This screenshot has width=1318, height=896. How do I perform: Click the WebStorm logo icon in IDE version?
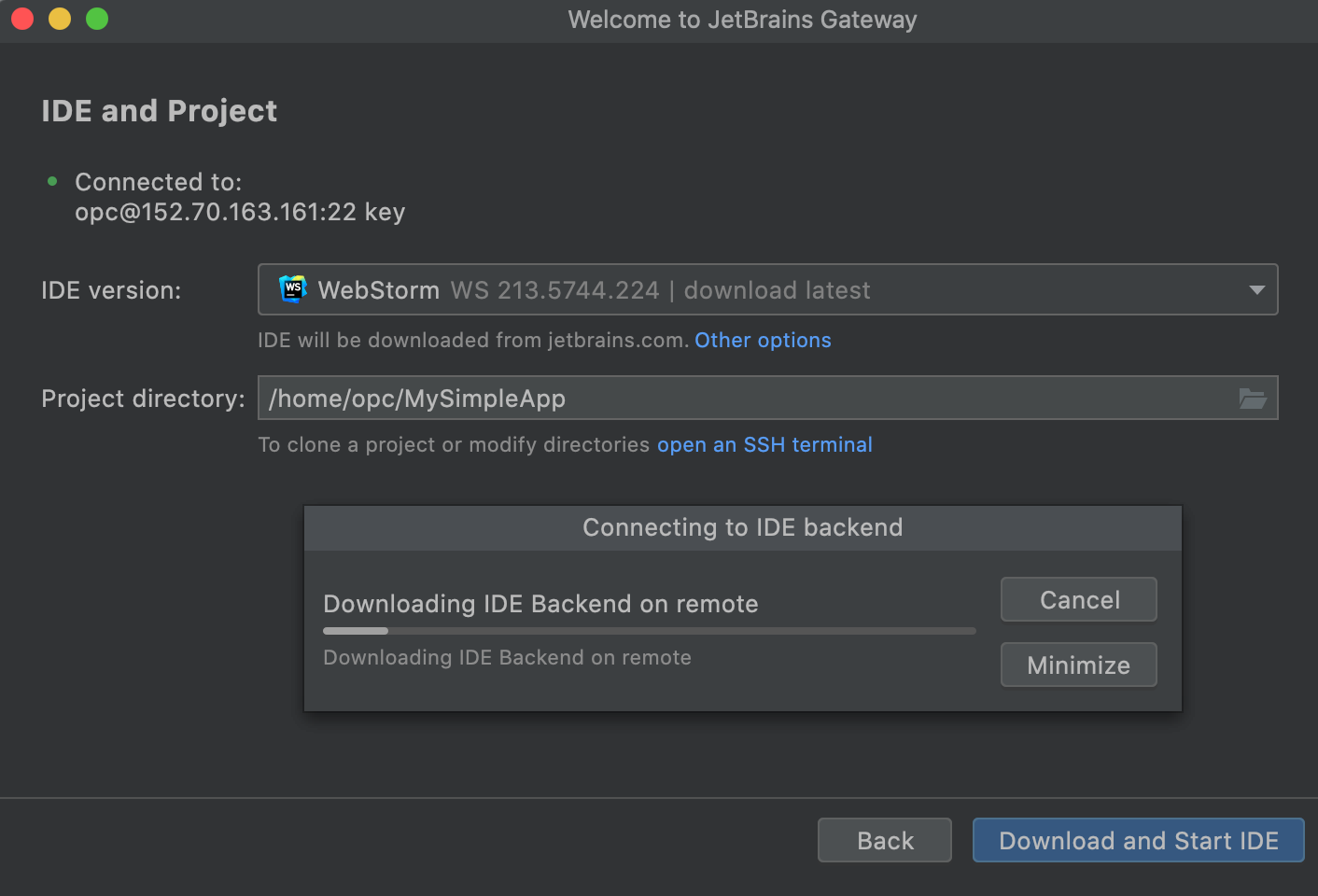point(293,289)
